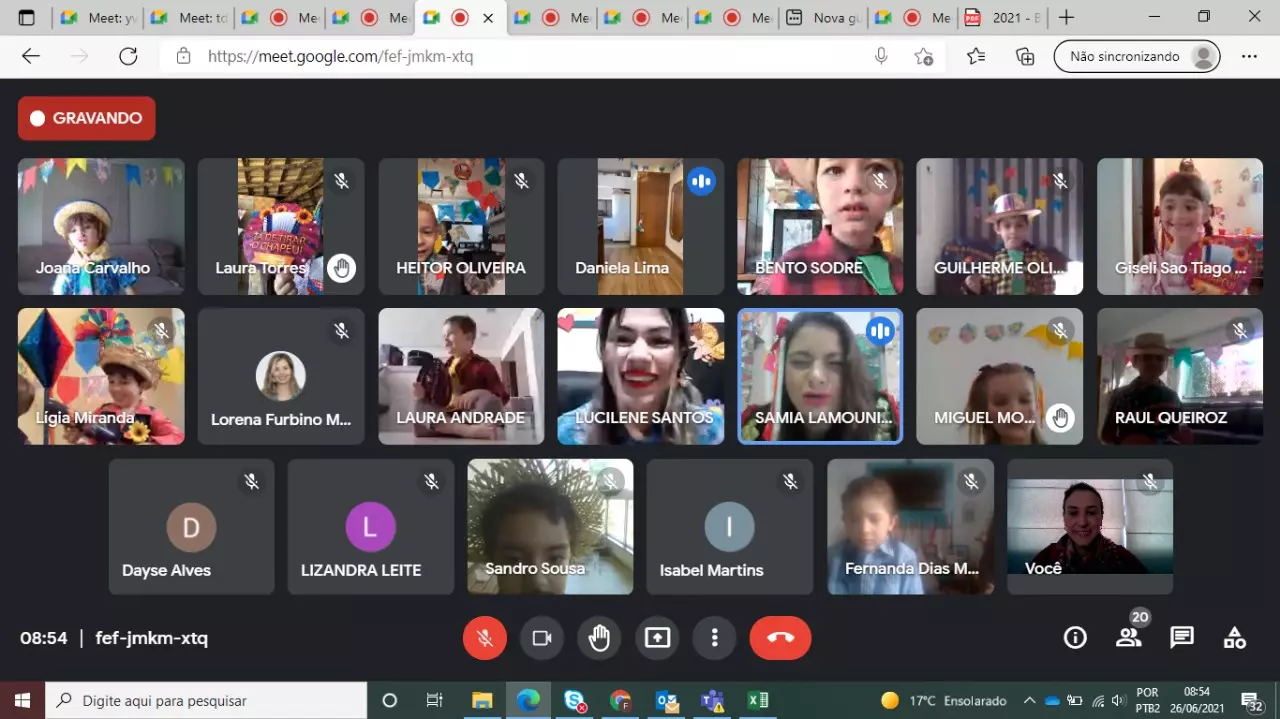The height and width of the screenshot is (719, 1280).
Task: Click the address bar URL
Action: tap(340, 57)
